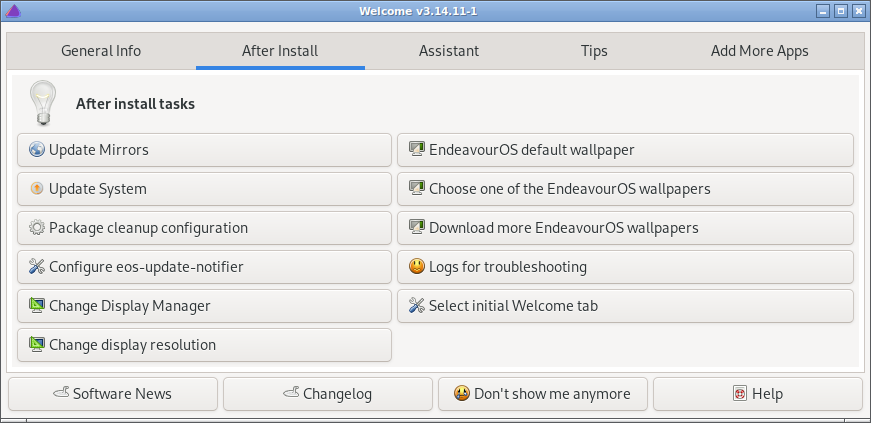Click the globe icon beside Update Mirrors
The height and width of the screenshot is (423, 871).
[x=37, y=150]
